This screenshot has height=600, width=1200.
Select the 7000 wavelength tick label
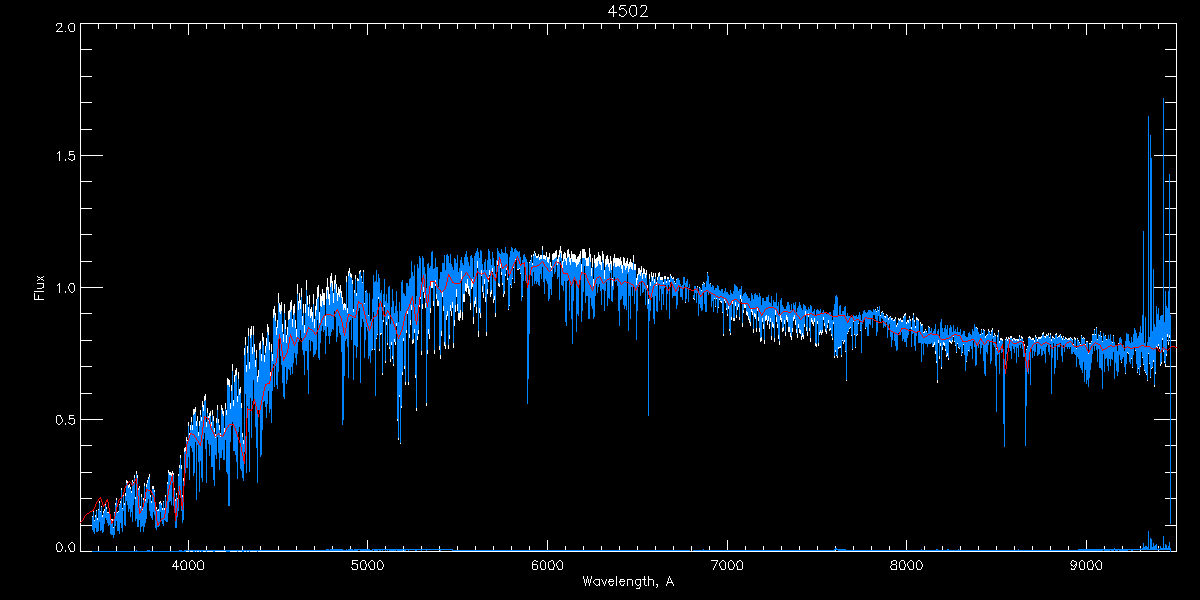click(x=727, y=565)
